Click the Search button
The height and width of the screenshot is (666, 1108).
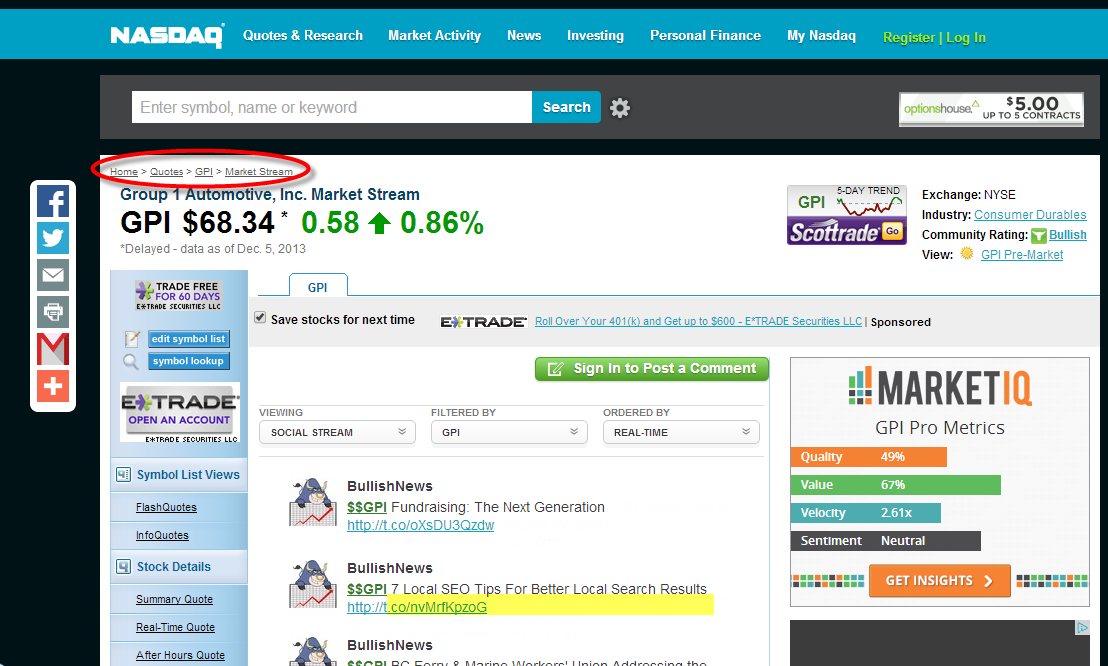click(566, 107)
